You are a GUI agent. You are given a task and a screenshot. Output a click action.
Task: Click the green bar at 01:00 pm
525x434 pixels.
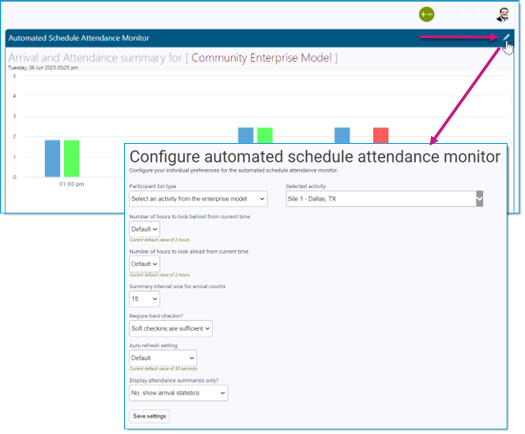[72, 158]
